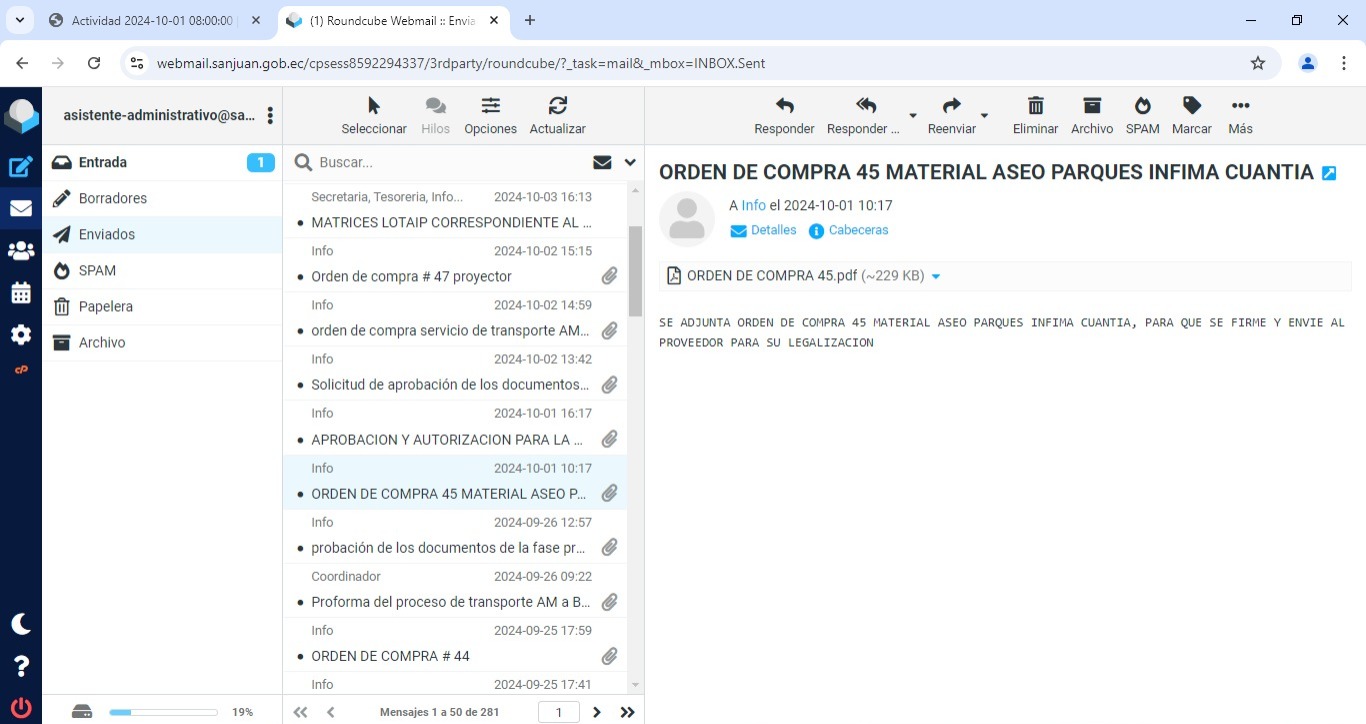
Task: Open the compose new message icon
Action: pos(21,167)
